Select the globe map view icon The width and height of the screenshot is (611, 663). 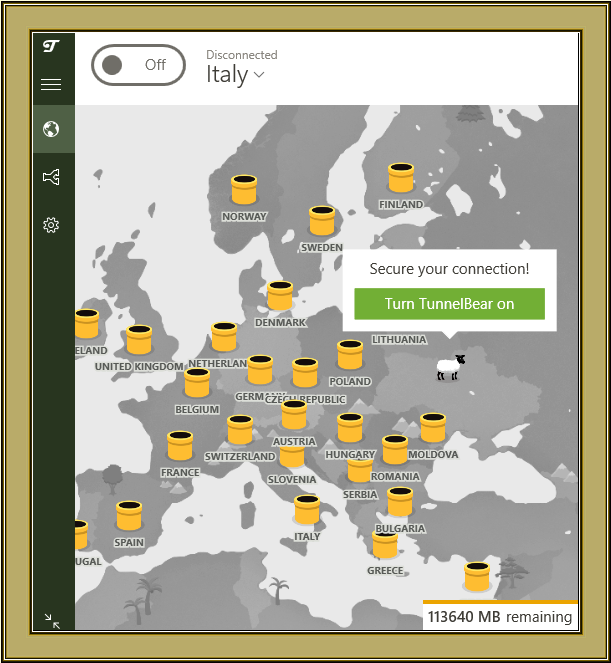(x=51, y=129)
